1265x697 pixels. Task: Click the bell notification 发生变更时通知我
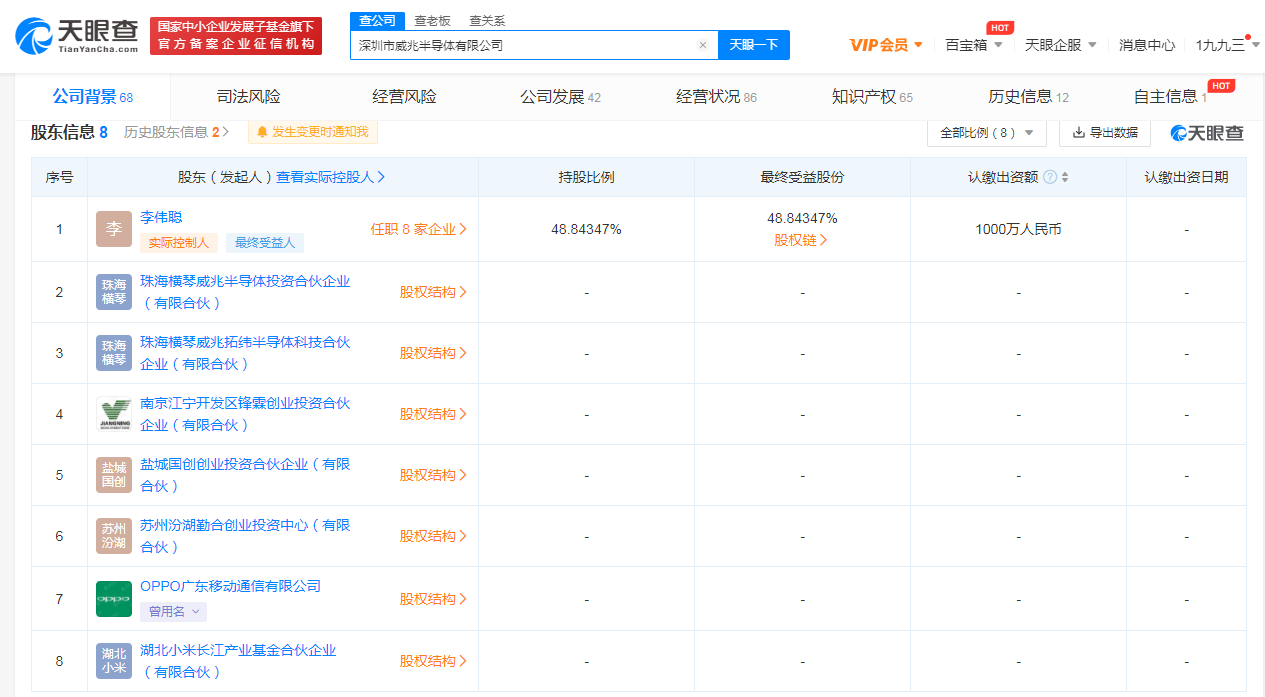pos(313,132)
